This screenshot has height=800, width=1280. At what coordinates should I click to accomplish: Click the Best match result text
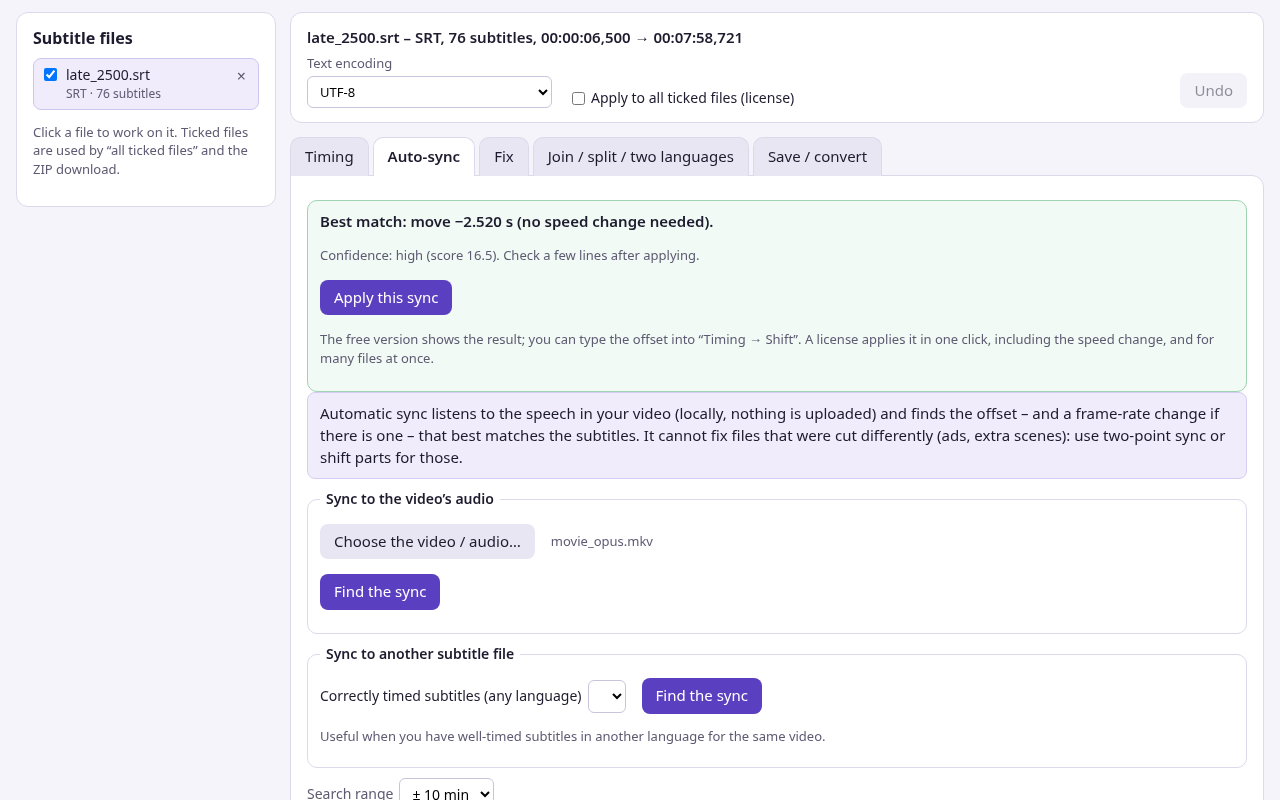click(x=516, y=222)
